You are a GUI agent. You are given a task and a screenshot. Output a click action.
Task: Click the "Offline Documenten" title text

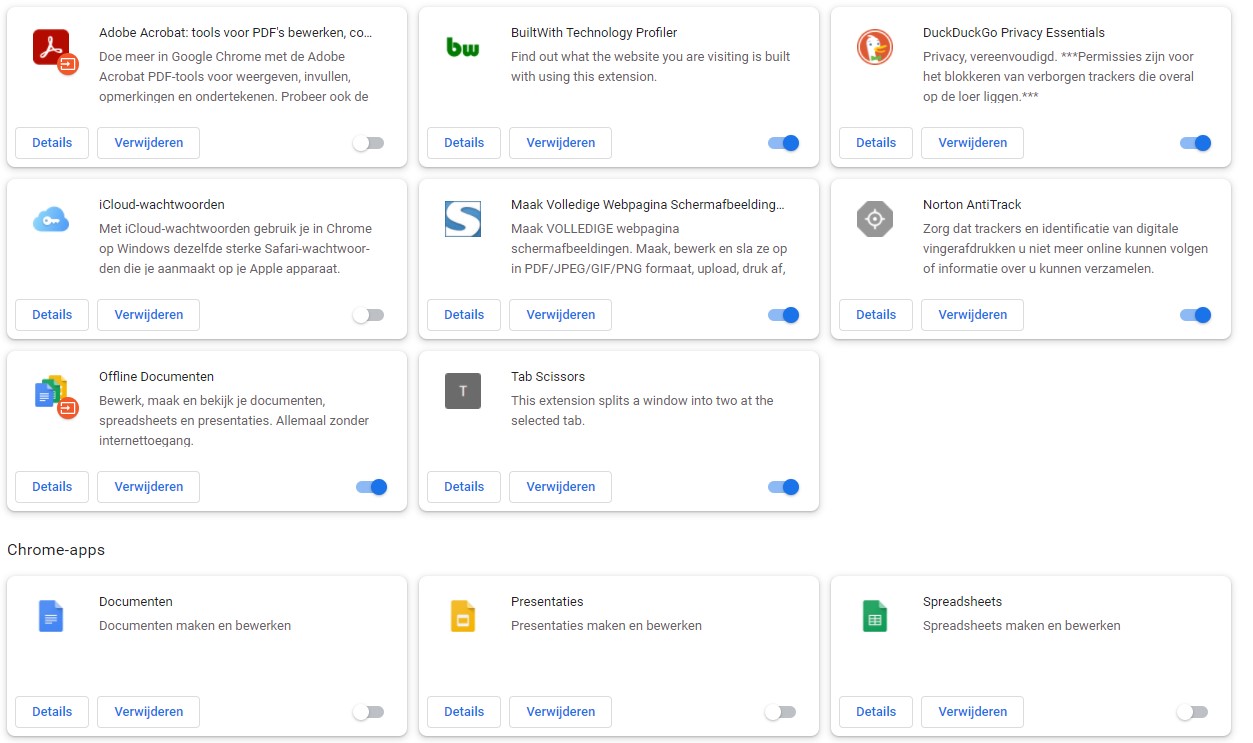[x=156, y=377]
